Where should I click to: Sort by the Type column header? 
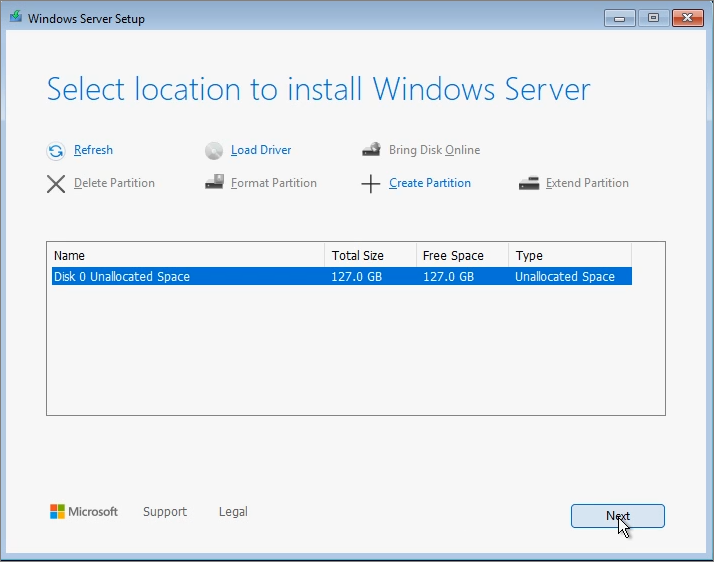point(570,255)
